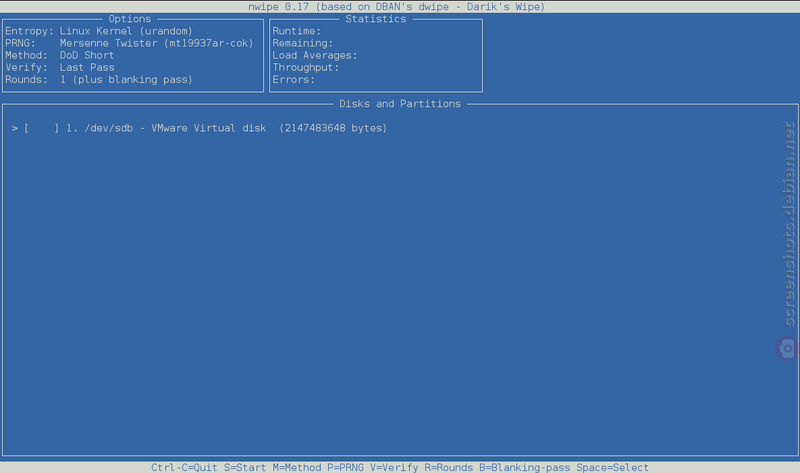
Task: Click the Ctrl-C=Quit shortcut in footer
Action: click(x=184, y=467)
